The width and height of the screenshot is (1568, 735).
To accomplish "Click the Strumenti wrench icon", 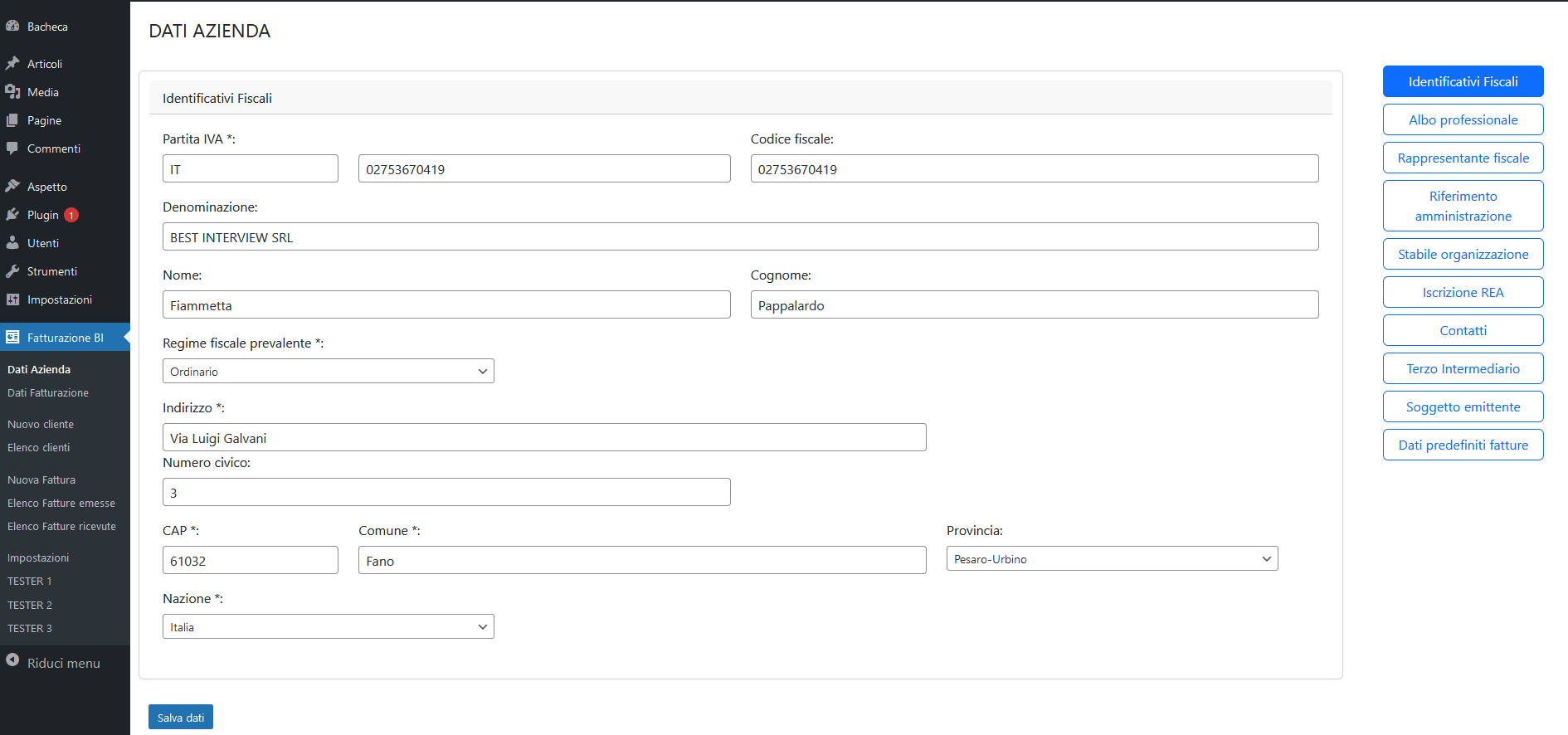I will 12,271.
